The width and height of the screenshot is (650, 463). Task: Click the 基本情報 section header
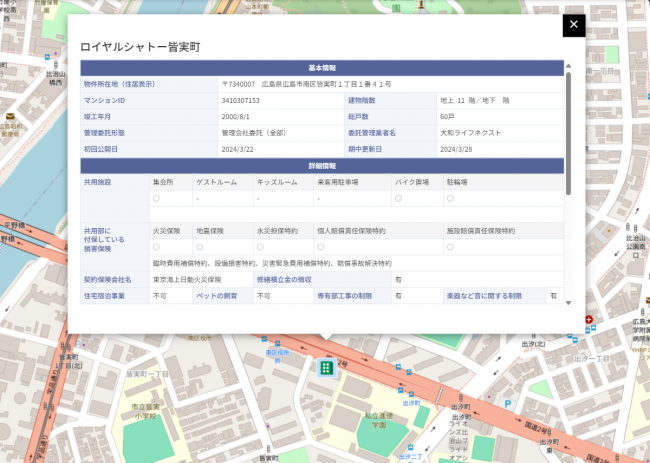[x=322, y=69]
